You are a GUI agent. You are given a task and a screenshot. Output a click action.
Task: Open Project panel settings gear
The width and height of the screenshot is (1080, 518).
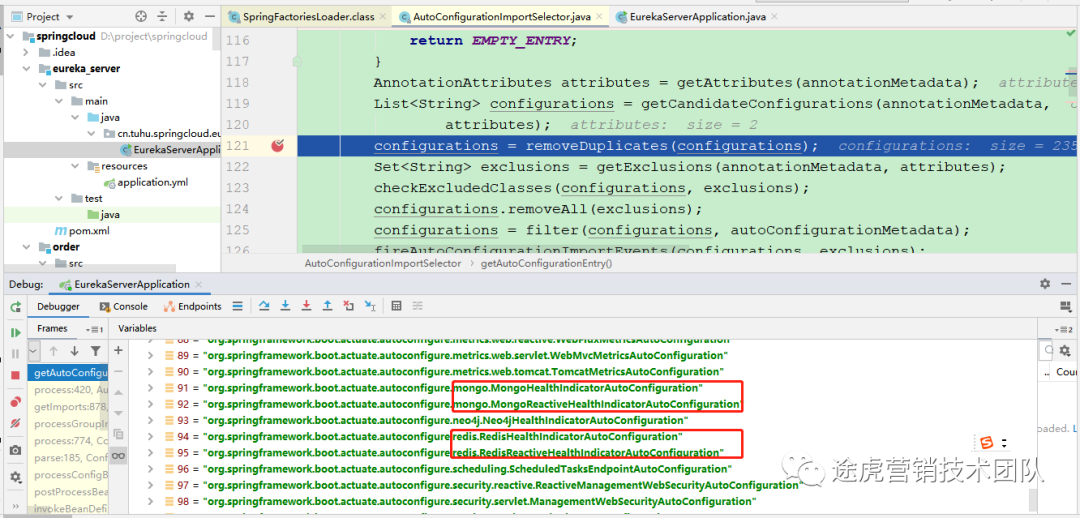pyautogui.click(x=189, y=16)
